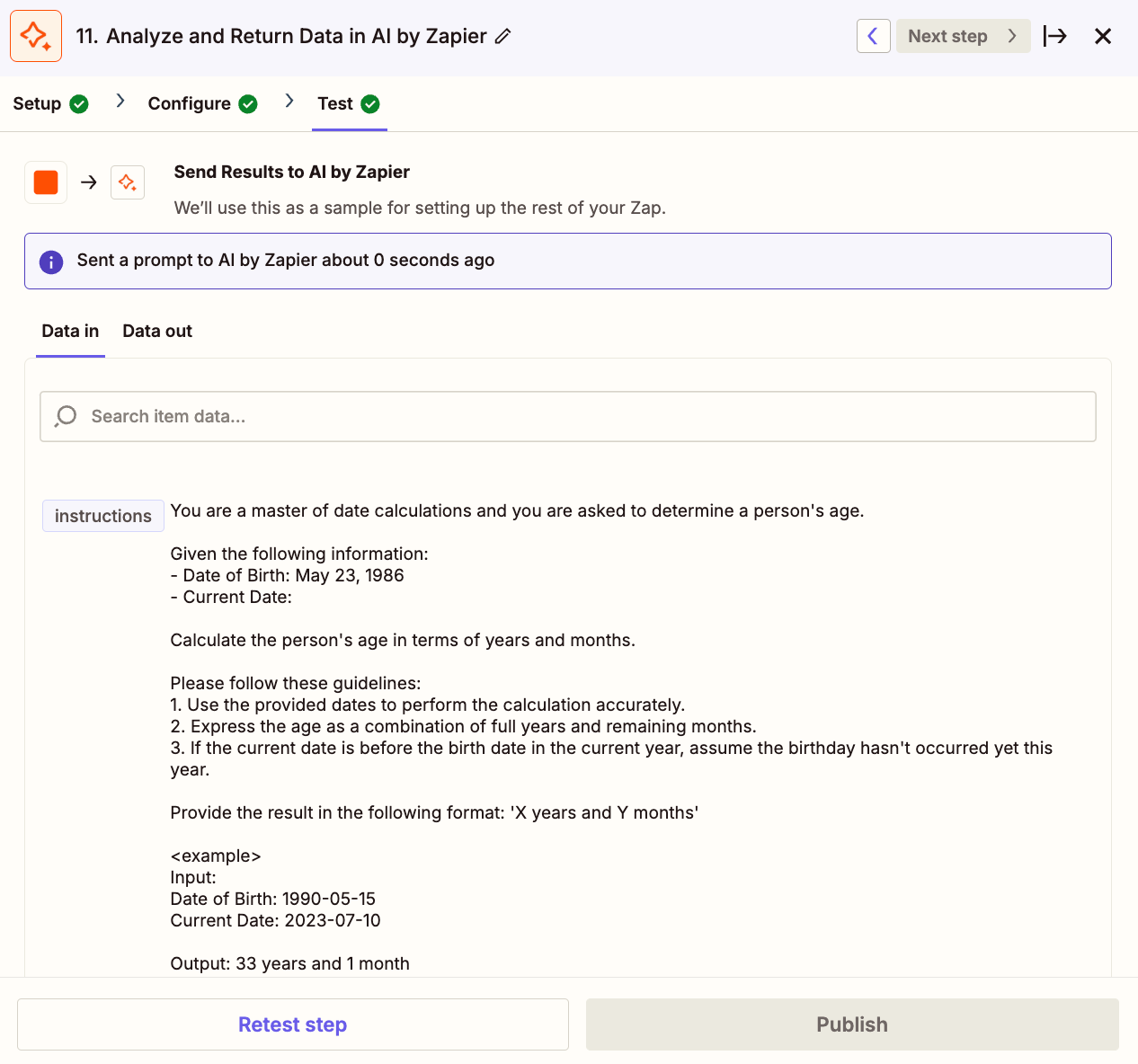The width and height of the screenshot is (1138, 1064).
Task: Click the info icon in notification banner
Action: pyautogui.click(x=51, y=262)
